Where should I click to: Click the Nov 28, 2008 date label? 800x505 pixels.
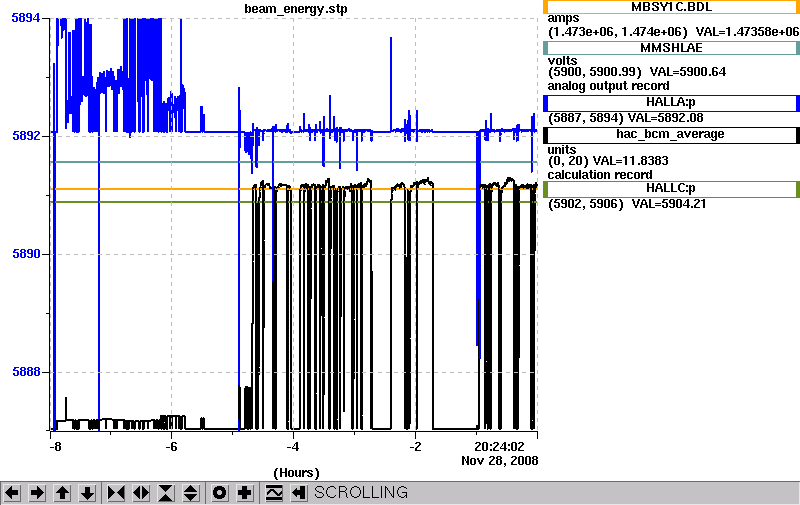point(499,461)
